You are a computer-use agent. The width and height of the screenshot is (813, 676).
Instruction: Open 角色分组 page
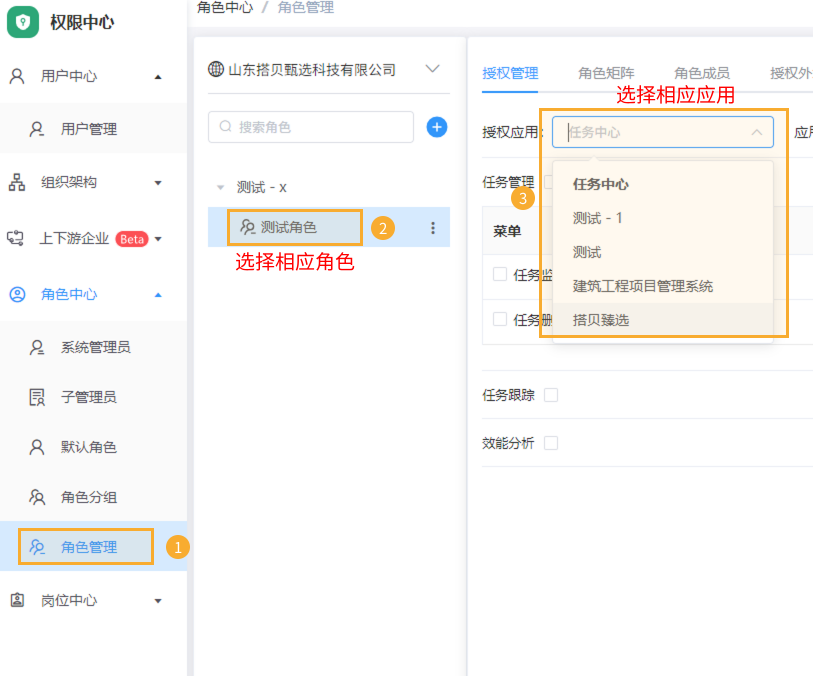[93, 497]
